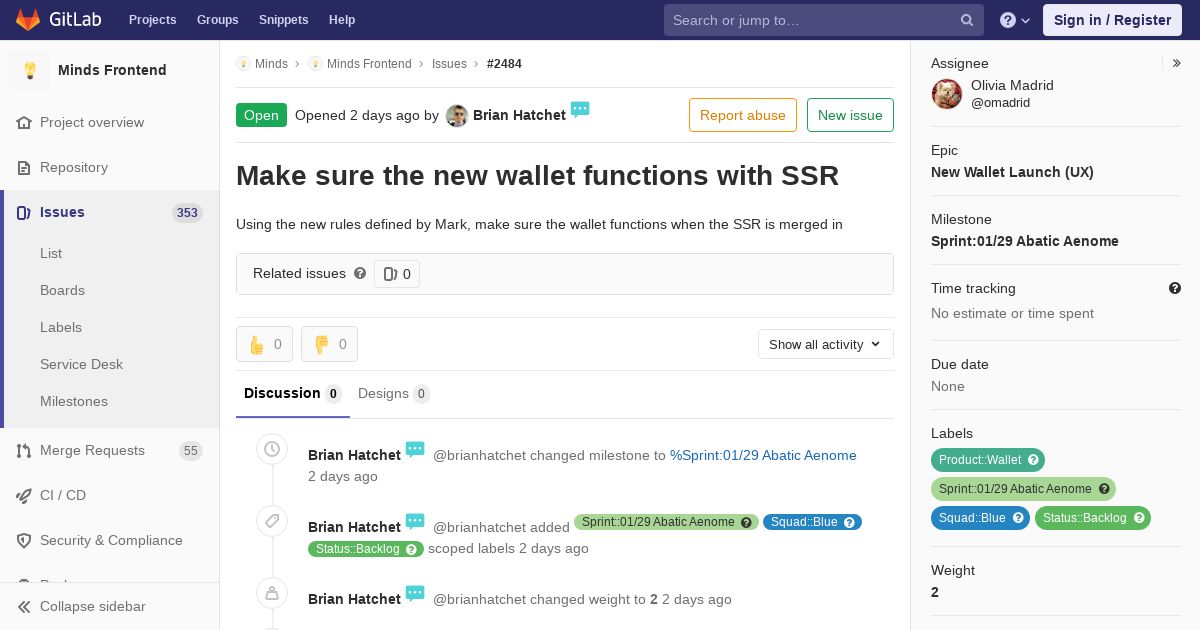Screen dimensions: 1200x630
Task: Open the Groups menu in the top bar
Action: click(217, 20)
